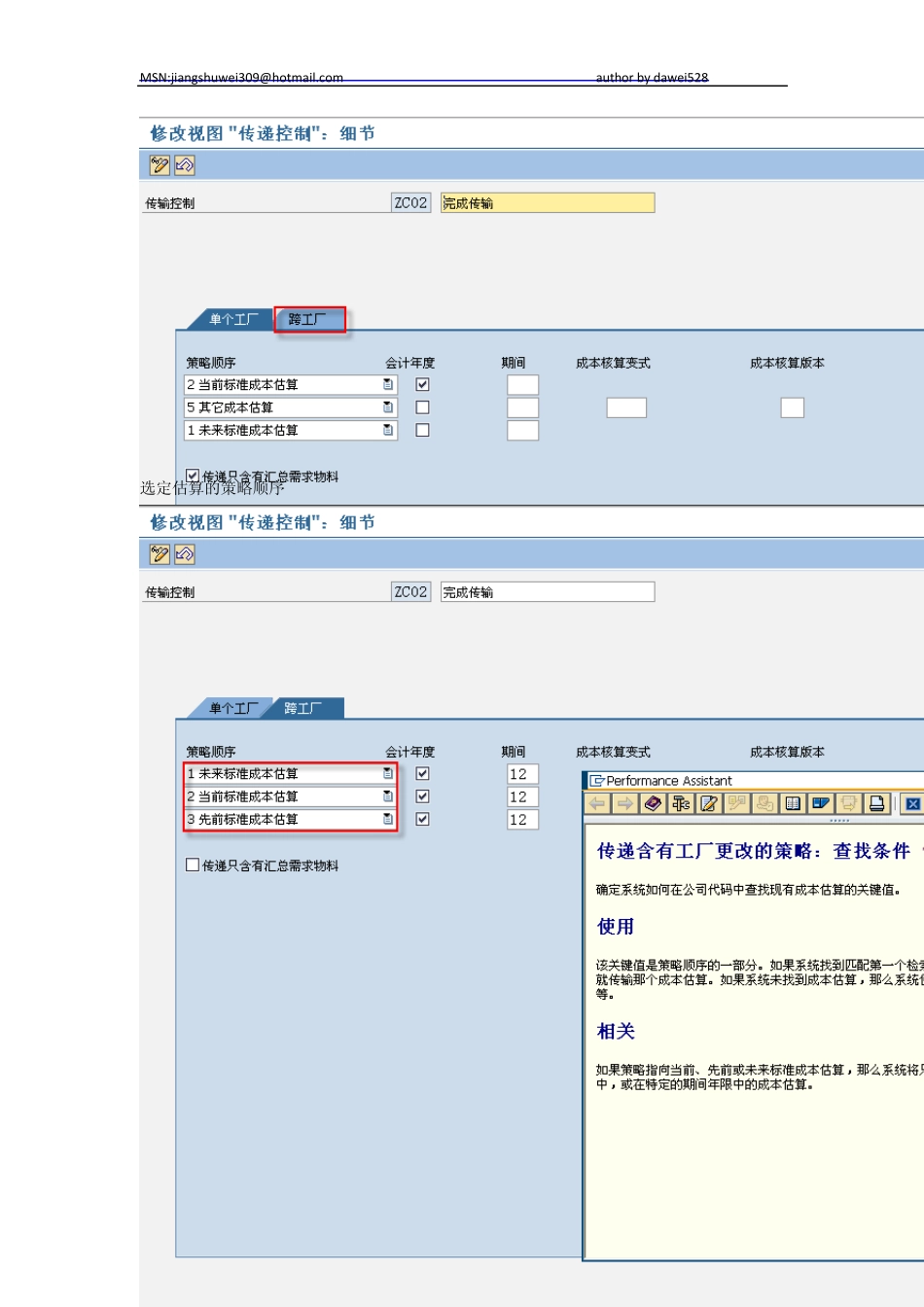
Task: Click the second toolbar icon beside the pencil in upper view
Action: pos(185,165)
